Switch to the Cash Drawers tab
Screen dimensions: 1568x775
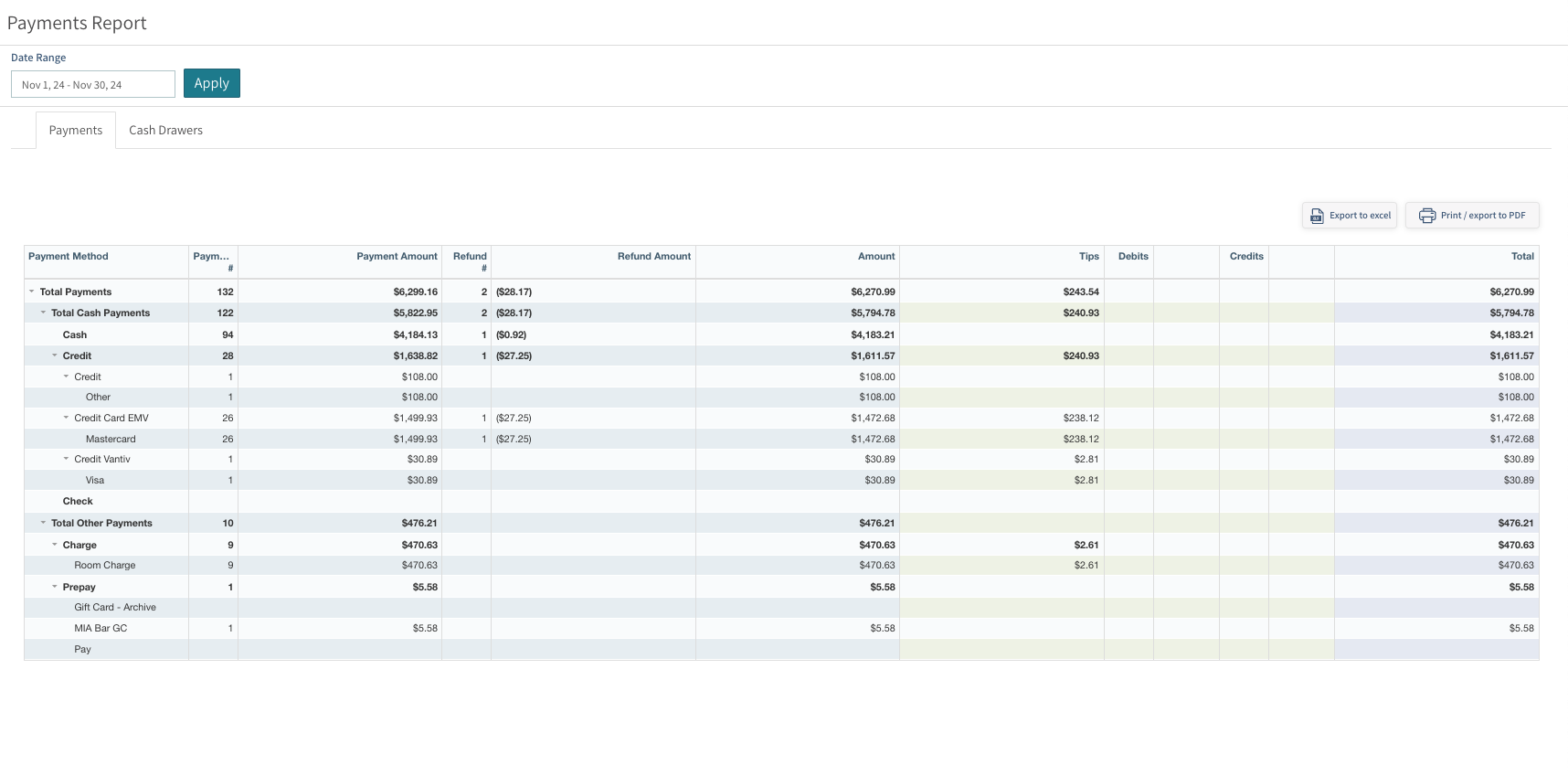[165, 131]
